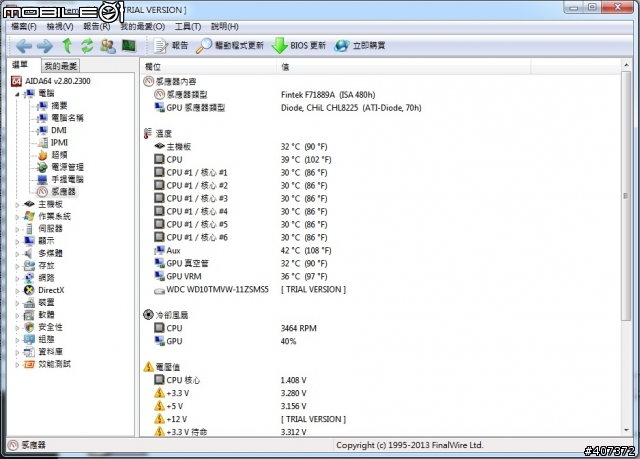Click the 立即購買 toolbar button
The width and height of the screenshot is (640, 459).
coord(360,45)
